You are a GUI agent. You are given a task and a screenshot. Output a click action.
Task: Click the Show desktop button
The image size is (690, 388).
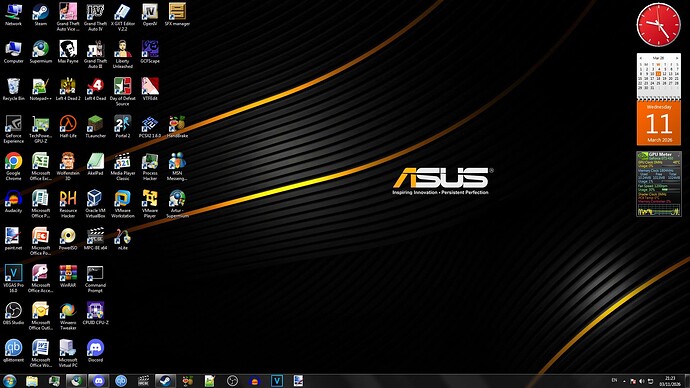(x=687, y=381)
